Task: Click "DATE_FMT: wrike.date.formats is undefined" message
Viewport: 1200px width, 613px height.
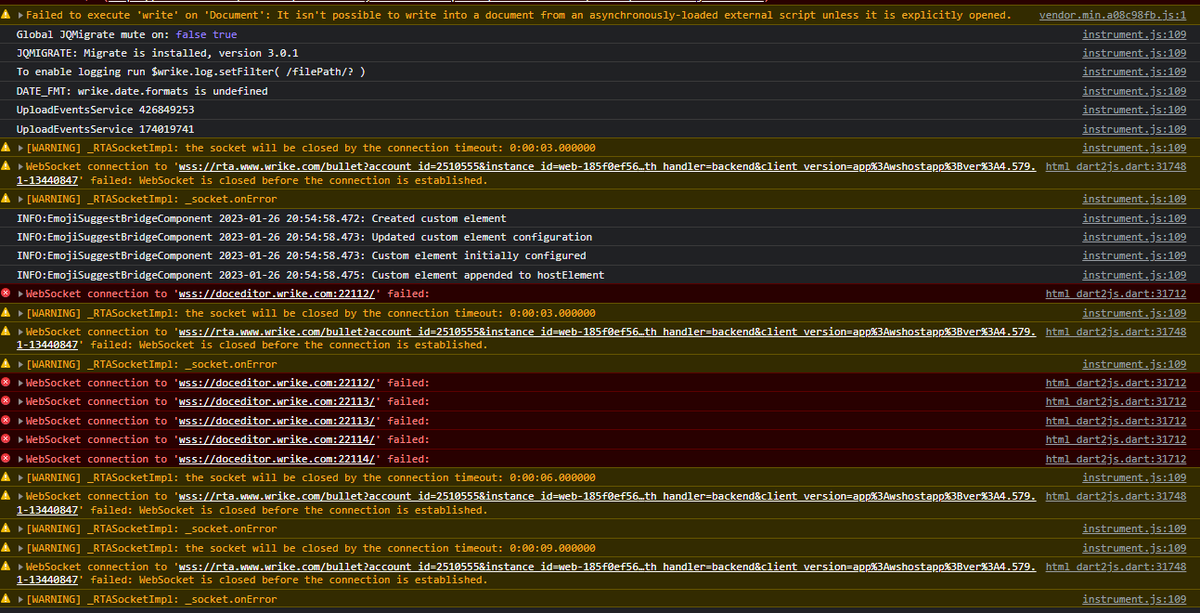Action: tap(142, 91)
